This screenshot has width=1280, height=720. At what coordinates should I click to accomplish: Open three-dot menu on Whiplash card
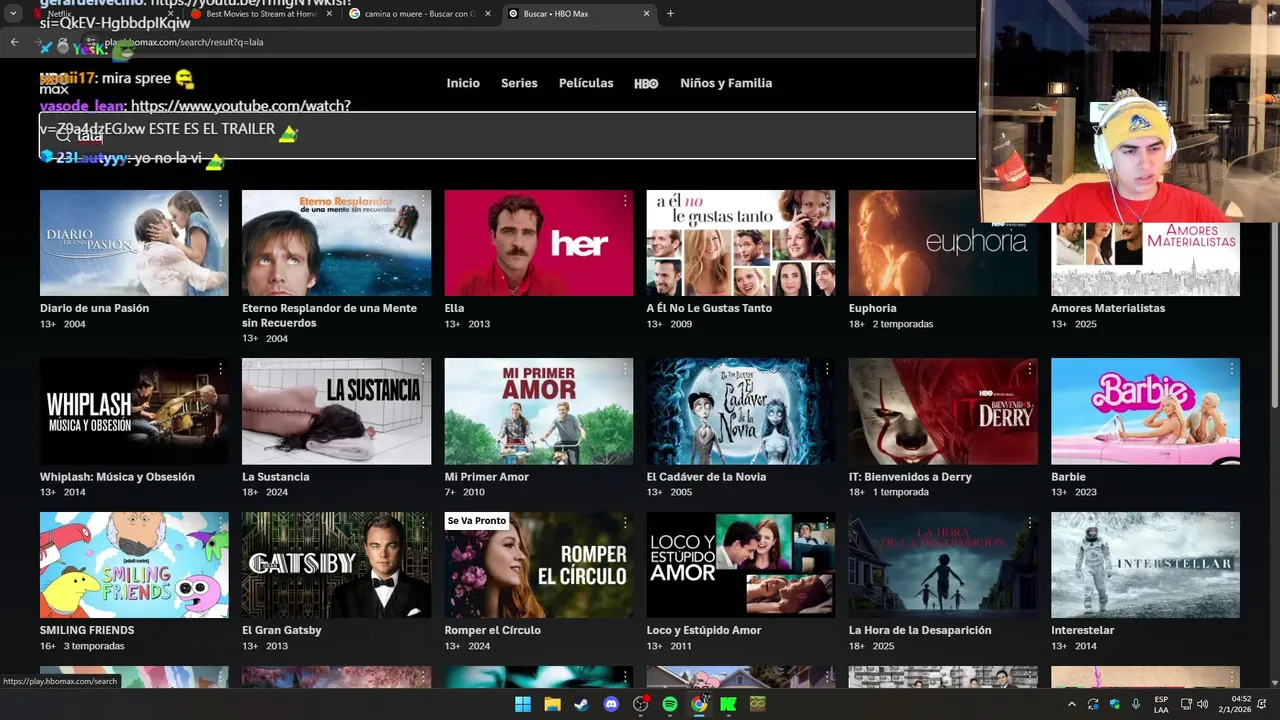click(x=220, y=369)
